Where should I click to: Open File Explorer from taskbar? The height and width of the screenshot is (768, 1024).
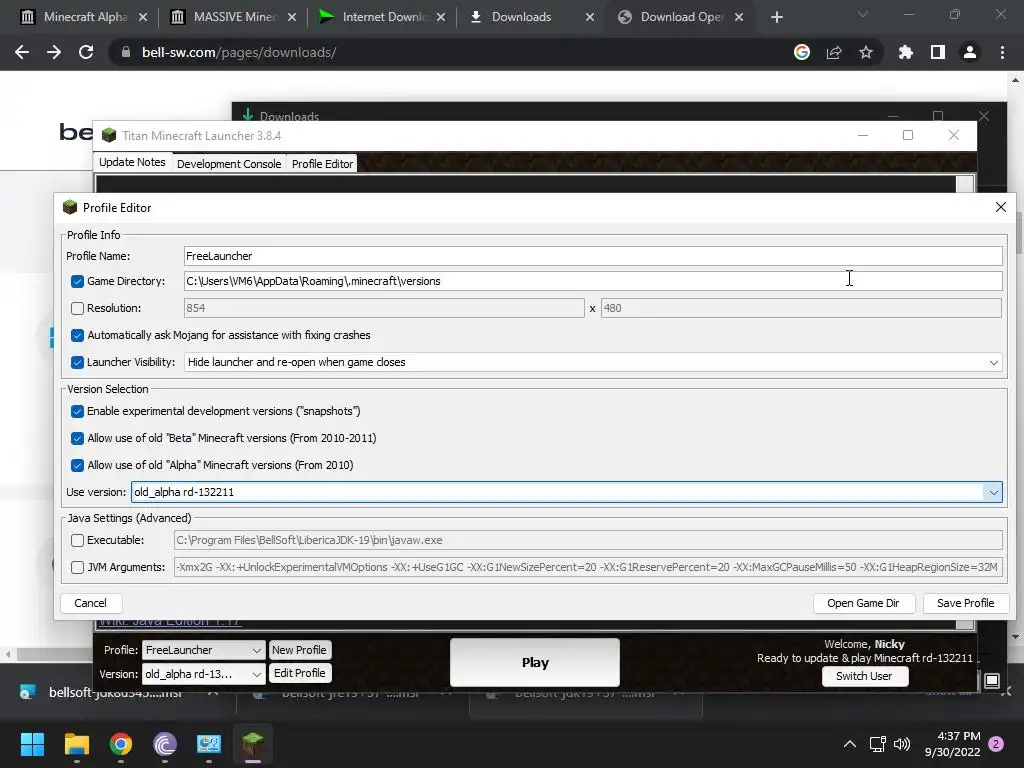click(x=76, y=744)
